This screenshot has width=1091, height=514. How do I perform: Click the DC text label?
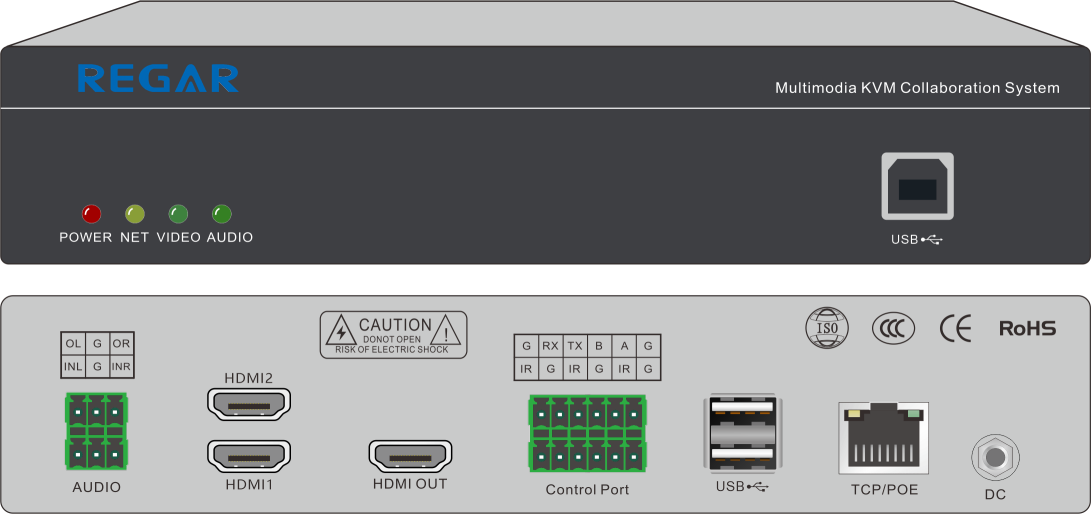coord(995,496)
